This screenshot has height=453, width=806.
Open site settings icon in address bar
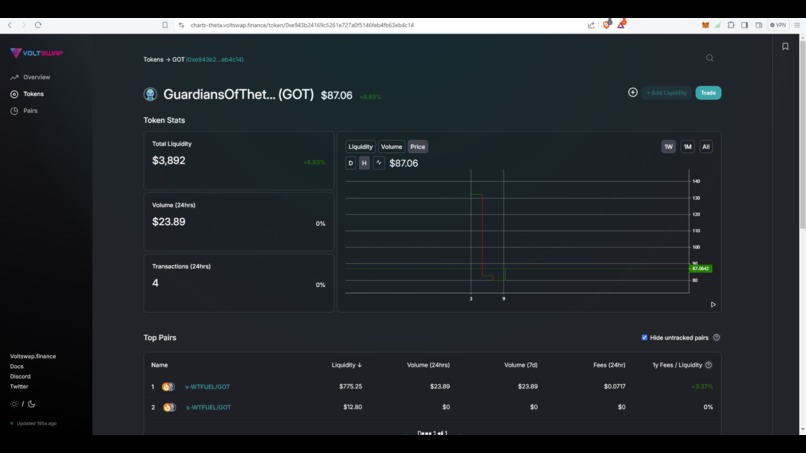tap(181, 25)
